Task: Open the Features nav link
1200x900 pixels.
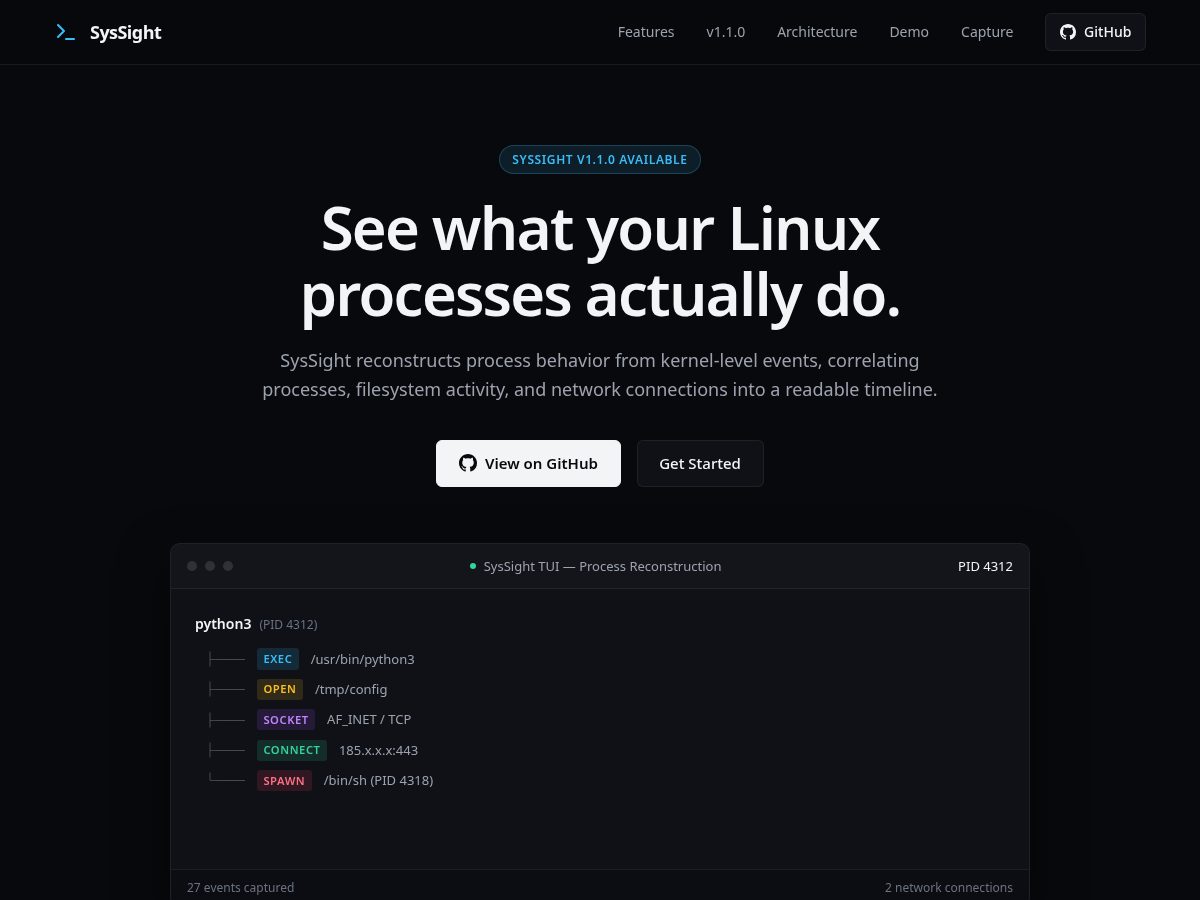Action: click(646, 32)
